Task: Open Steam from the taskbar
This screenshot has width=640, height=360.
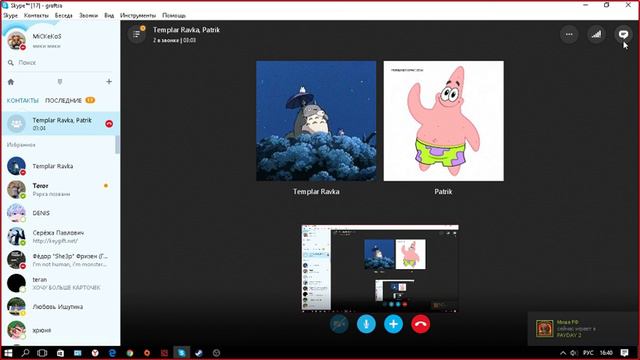Action: [x=199, y=353]
